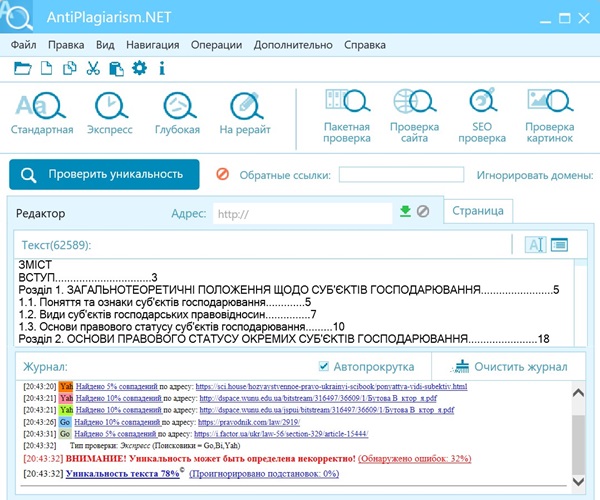Viewport: 600px width, 500px height.
Task: Select Глубокая check mode
Action: 178,114
